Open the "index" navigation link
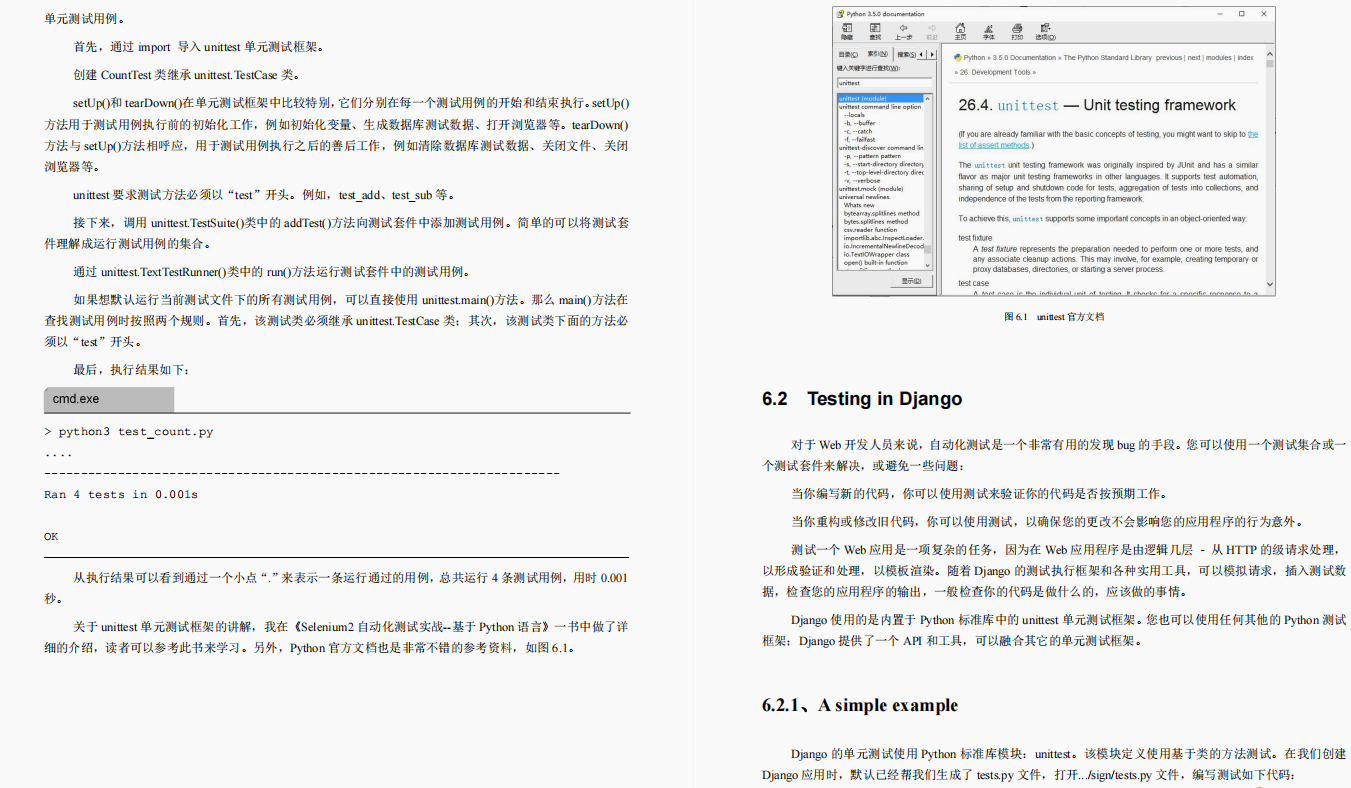The height and width of the screenshot is (788, 1351). click(1245, 58)
